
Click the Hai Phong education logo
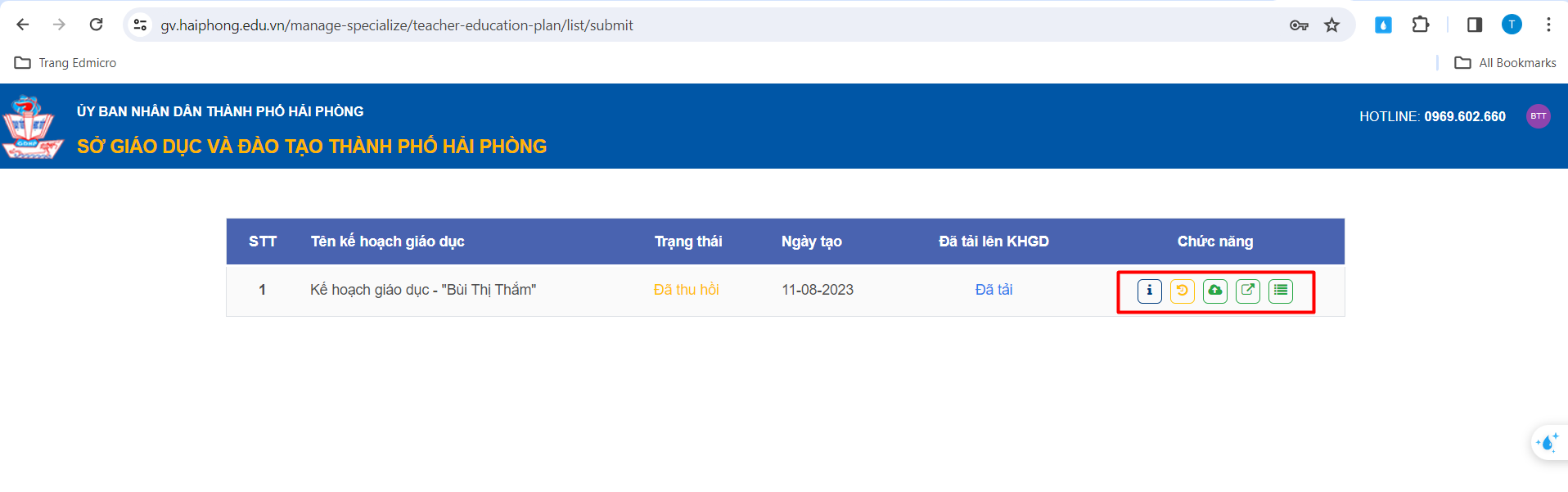coord(33,127)
